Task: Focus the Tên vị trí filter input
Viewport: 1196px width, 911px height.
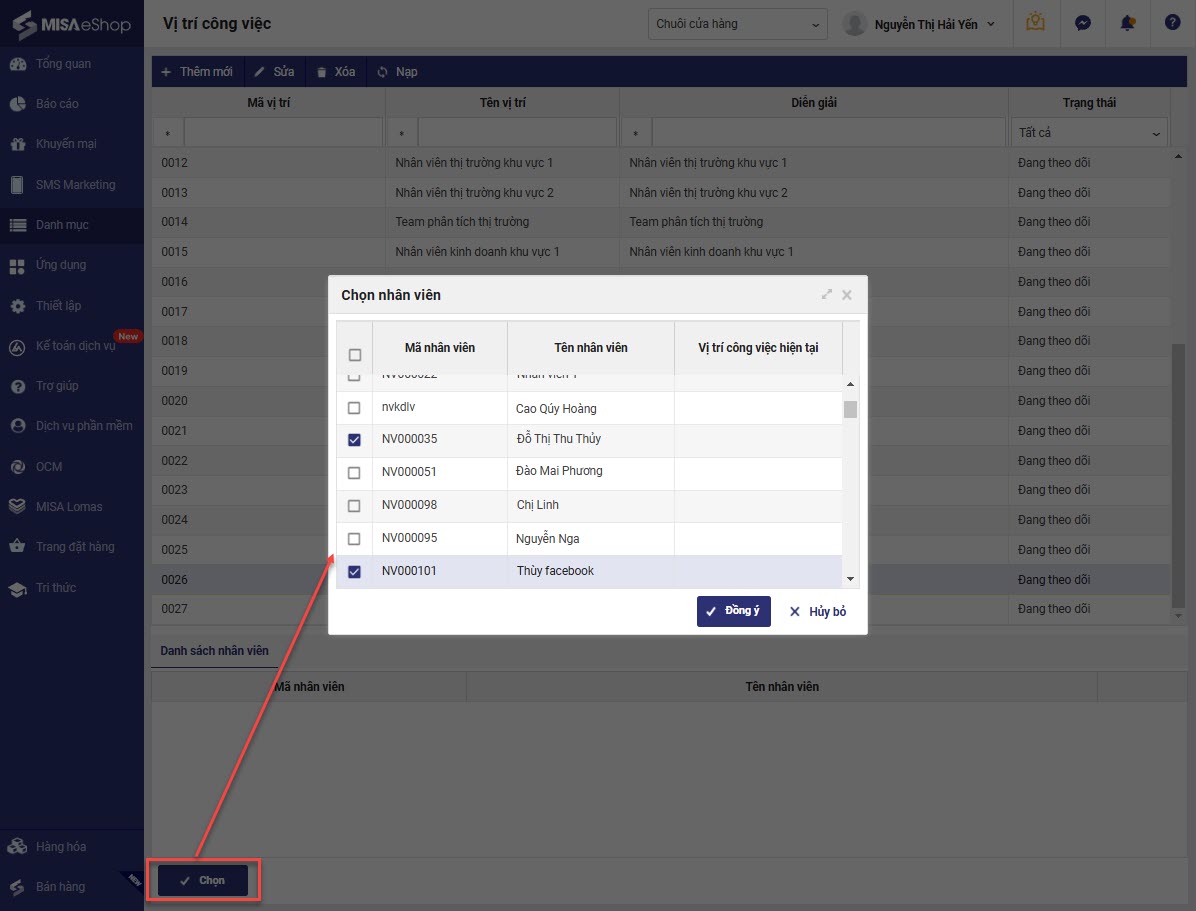Action: (517, 133)
